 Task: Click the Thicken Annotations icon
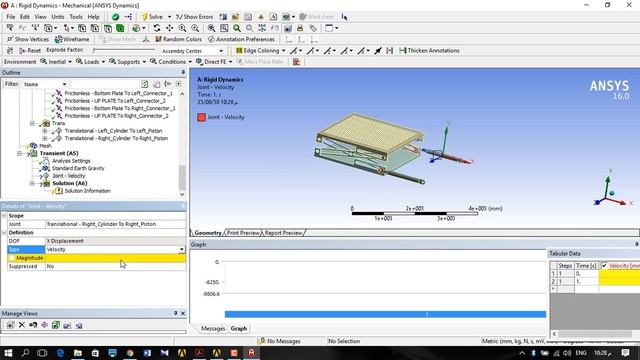[x=402, y=51]
